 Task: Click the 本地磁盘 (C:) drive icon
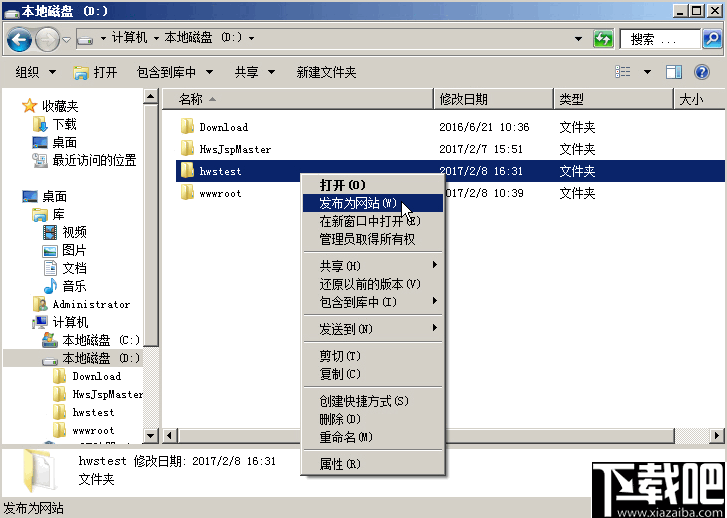50,340
